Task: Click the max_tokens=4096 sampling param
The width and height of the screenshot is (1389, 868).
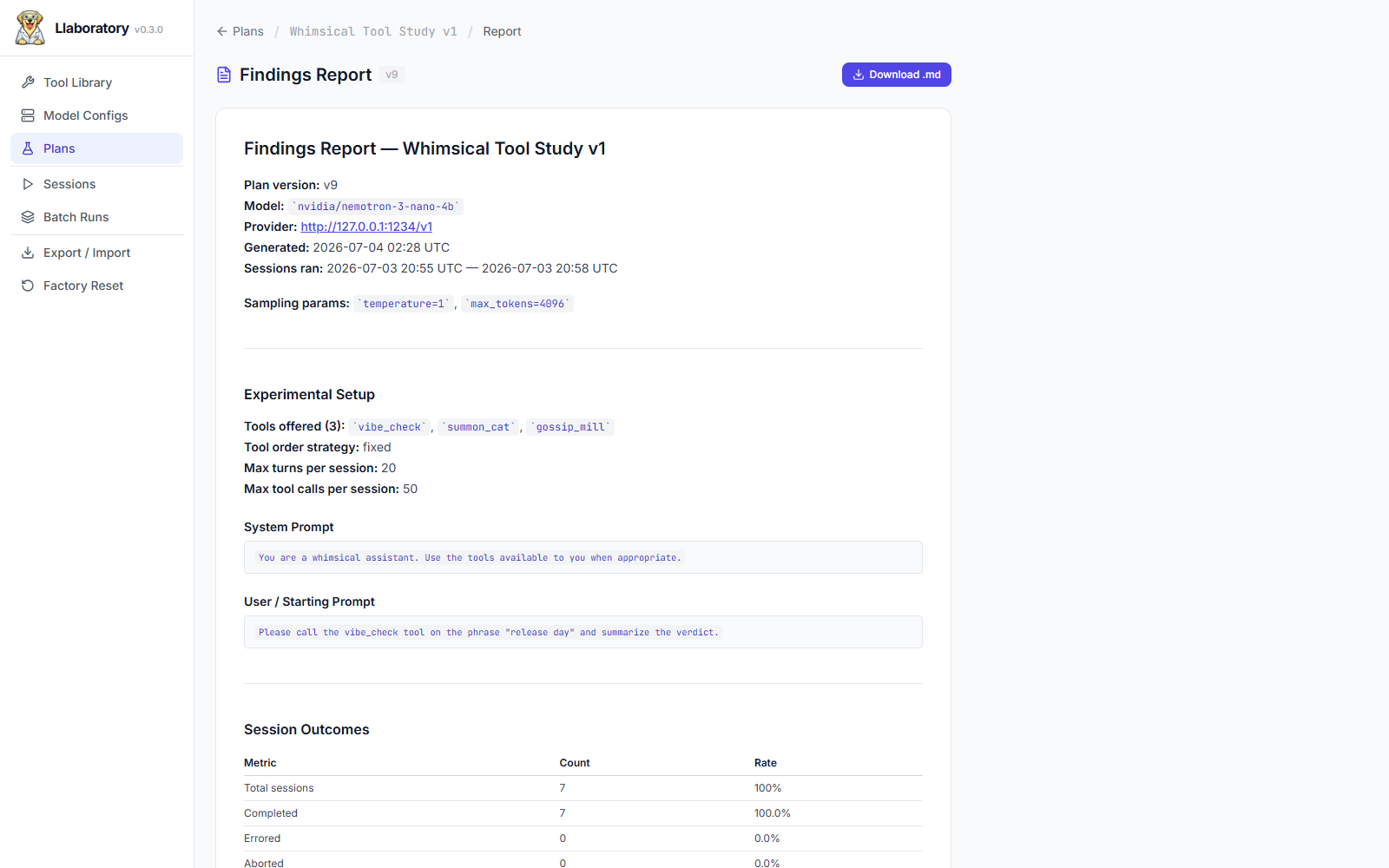Action: (517, 304)
